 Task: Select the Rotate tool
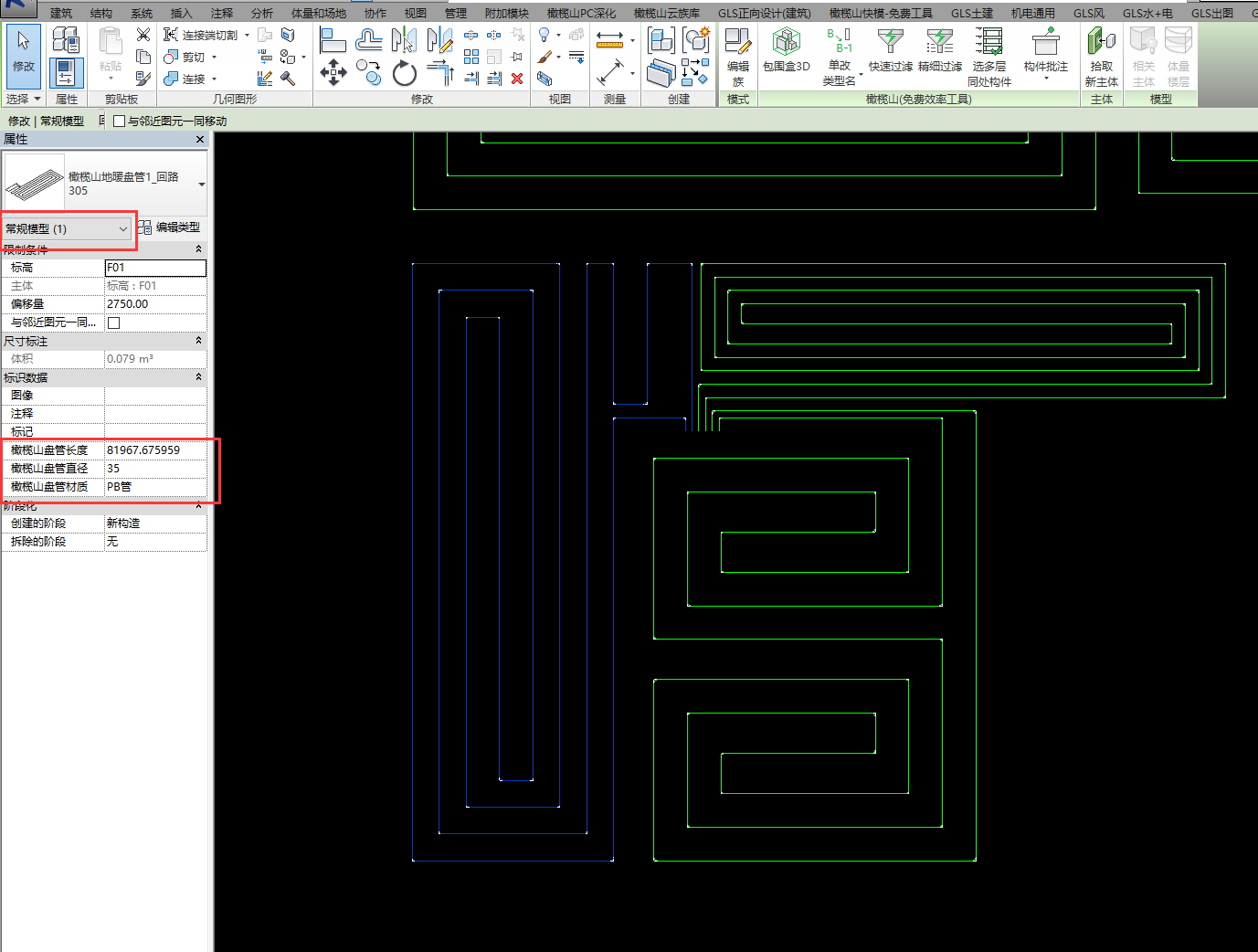(404, 72)
